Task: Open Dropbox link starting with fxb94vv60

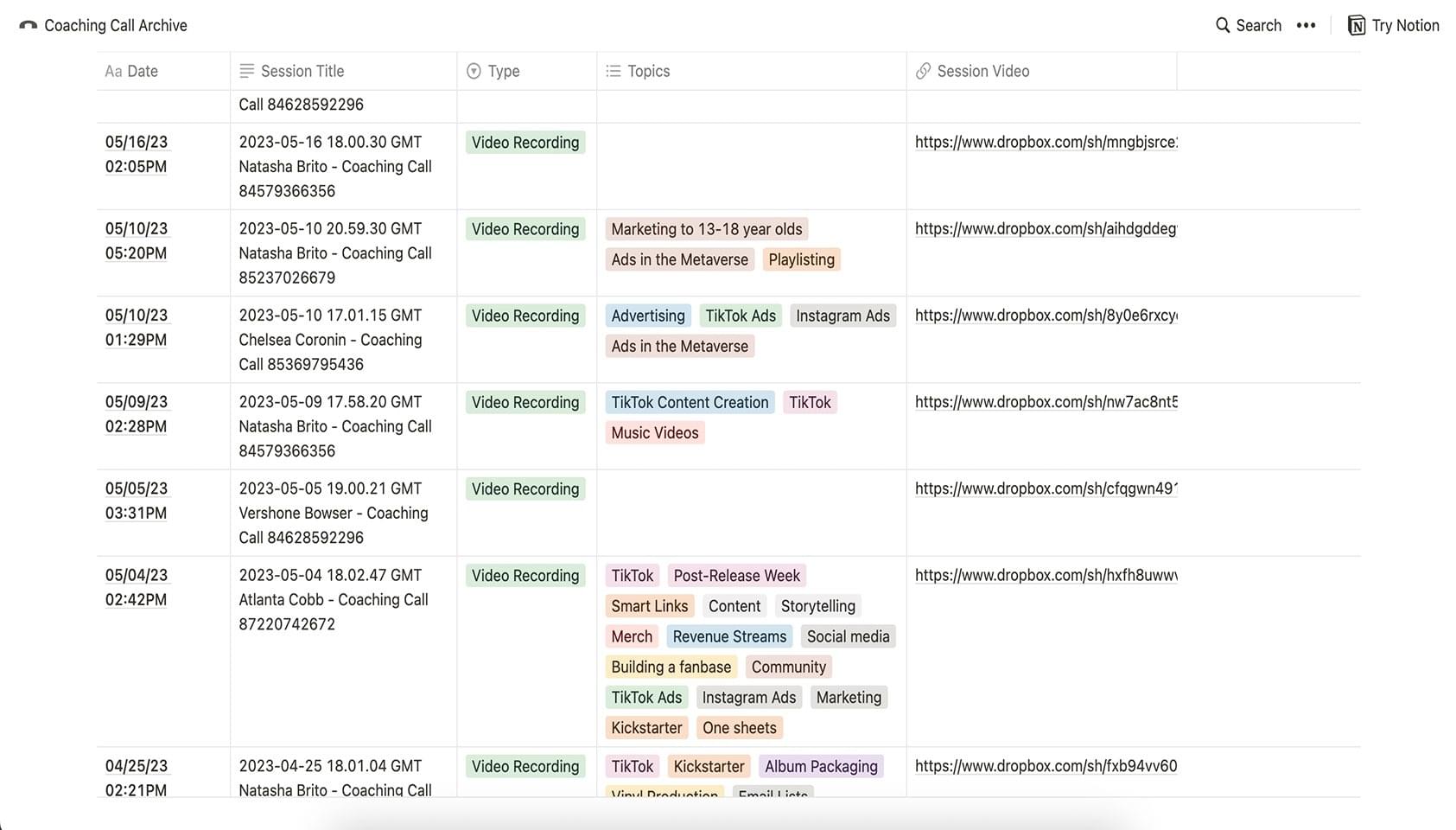Action: pos(1046,765)
